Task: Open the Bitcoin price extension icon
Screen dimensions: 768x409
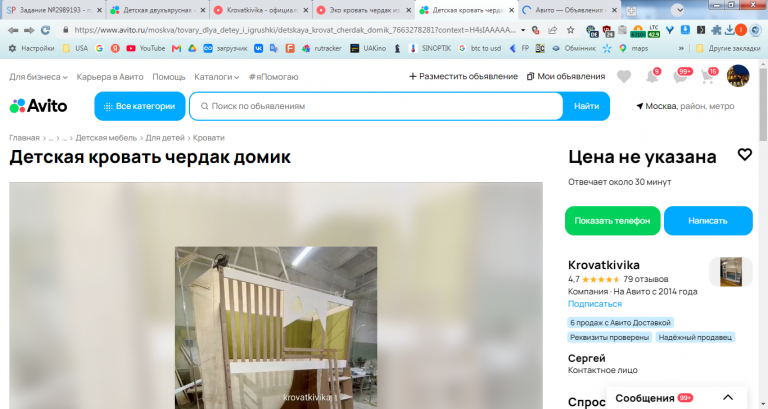Action: click(x=638, y=31)
